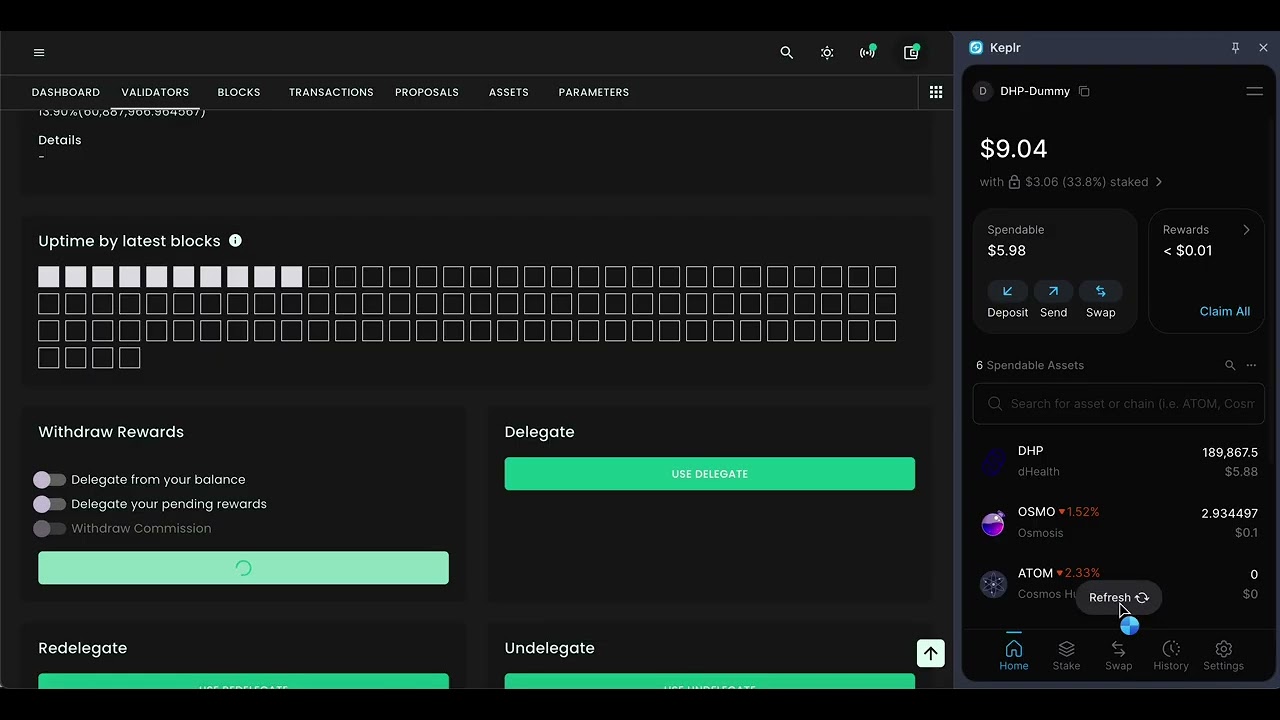Image resolution: width=1280 pixels, height=720 pixels.
Task: Click the USE UNDELEGATE button
Action: pos(710,682)
